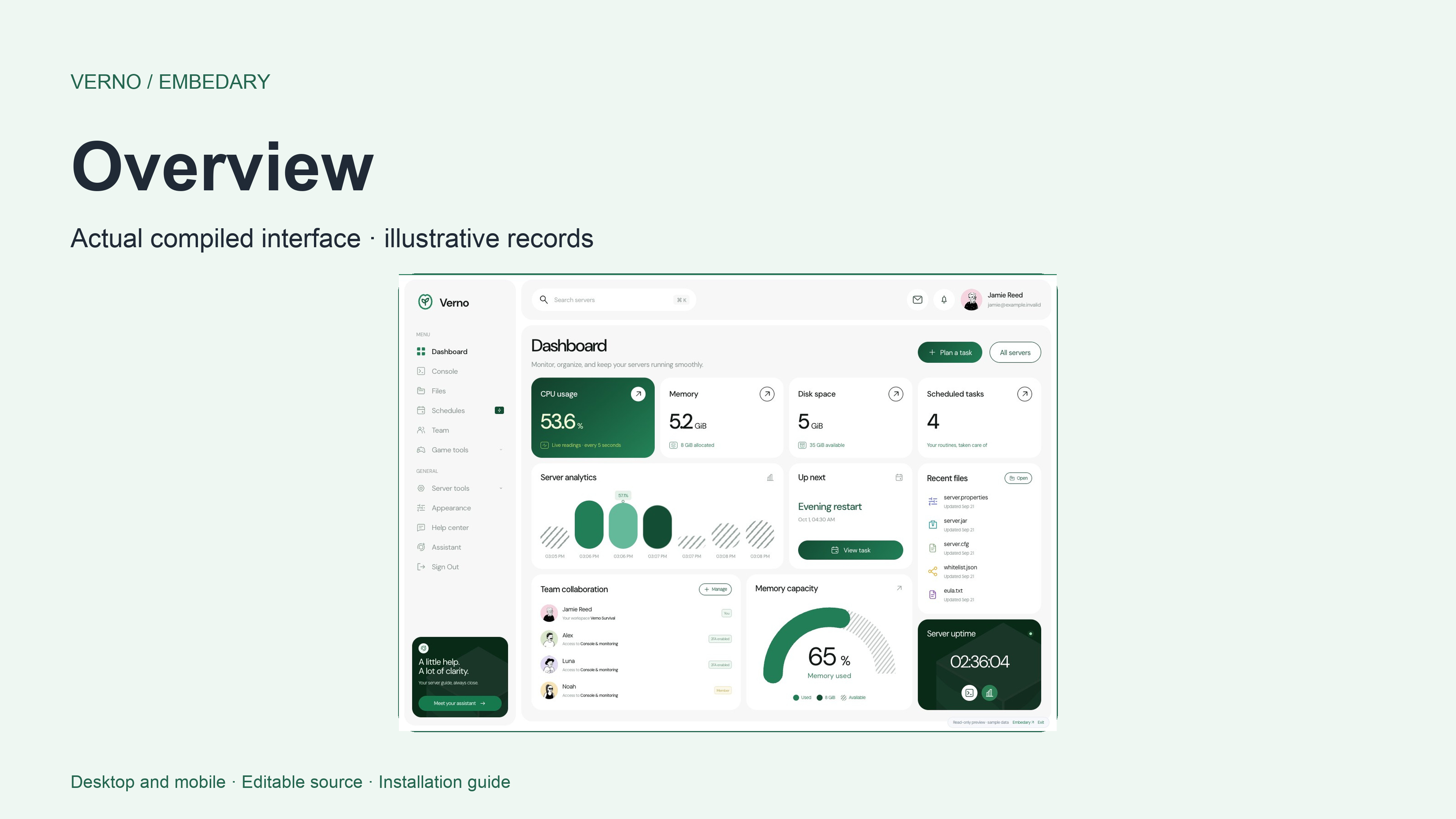Open the mail inbox icon

pos(917,300)
